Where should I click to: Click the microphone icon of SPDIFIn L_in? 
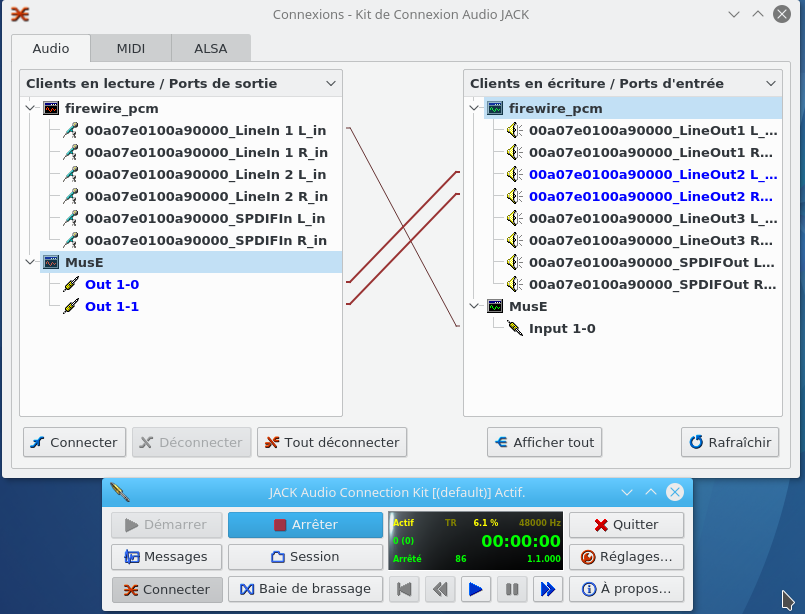pos(71,218)
